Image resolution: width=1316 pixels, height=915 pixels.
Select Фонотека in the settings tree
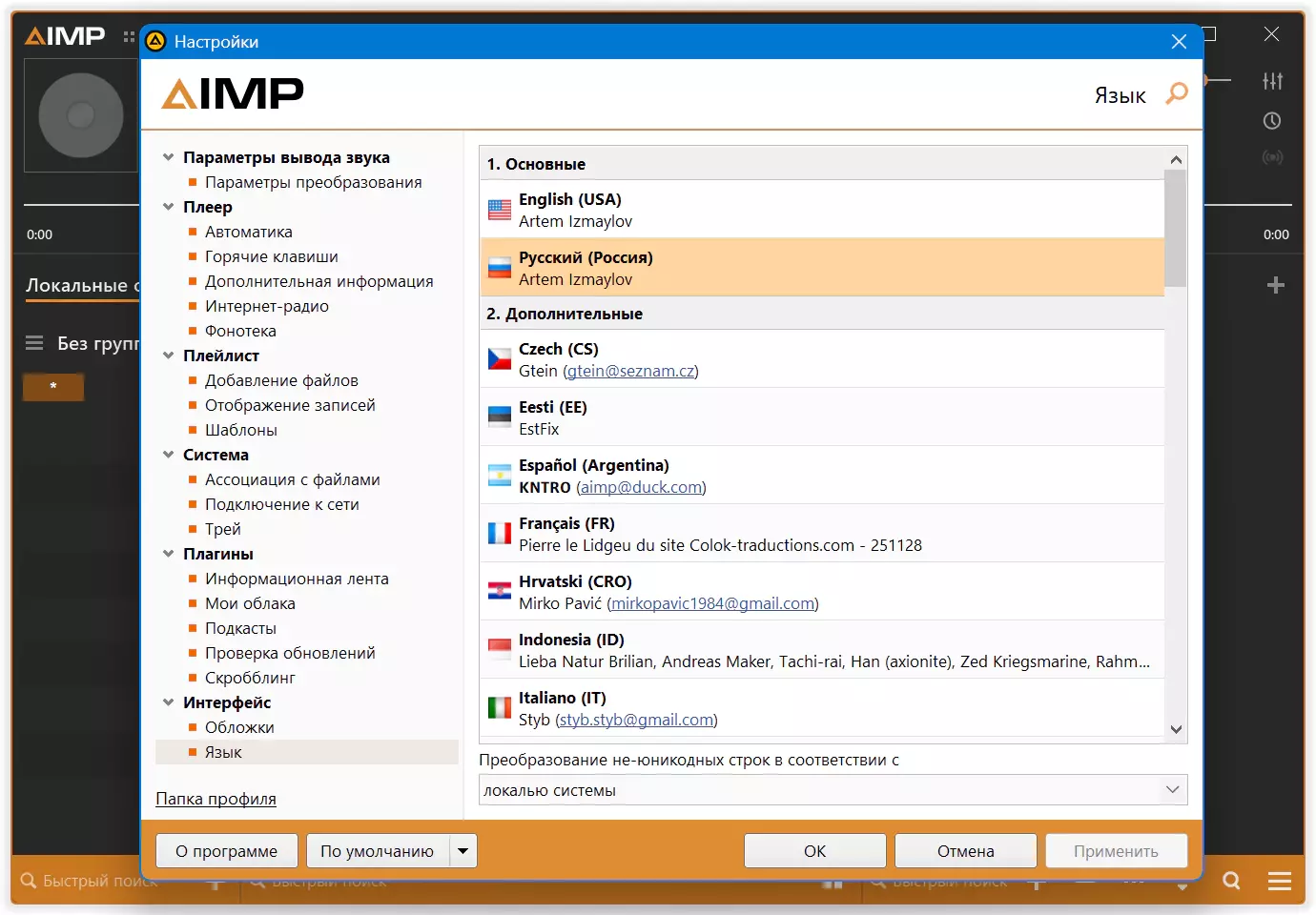click(x=240, y=331)
